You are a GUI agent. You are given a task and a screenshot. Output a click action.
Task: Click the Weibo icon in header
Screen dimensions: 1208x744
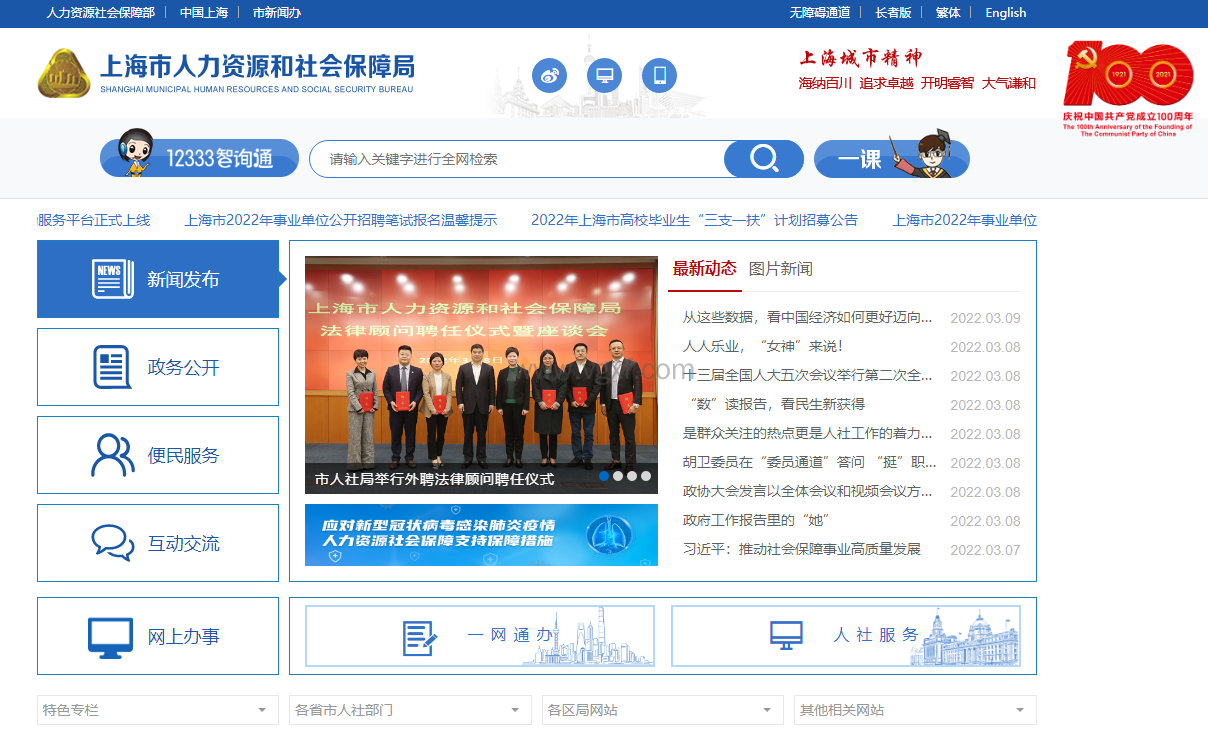coord(549,75)
